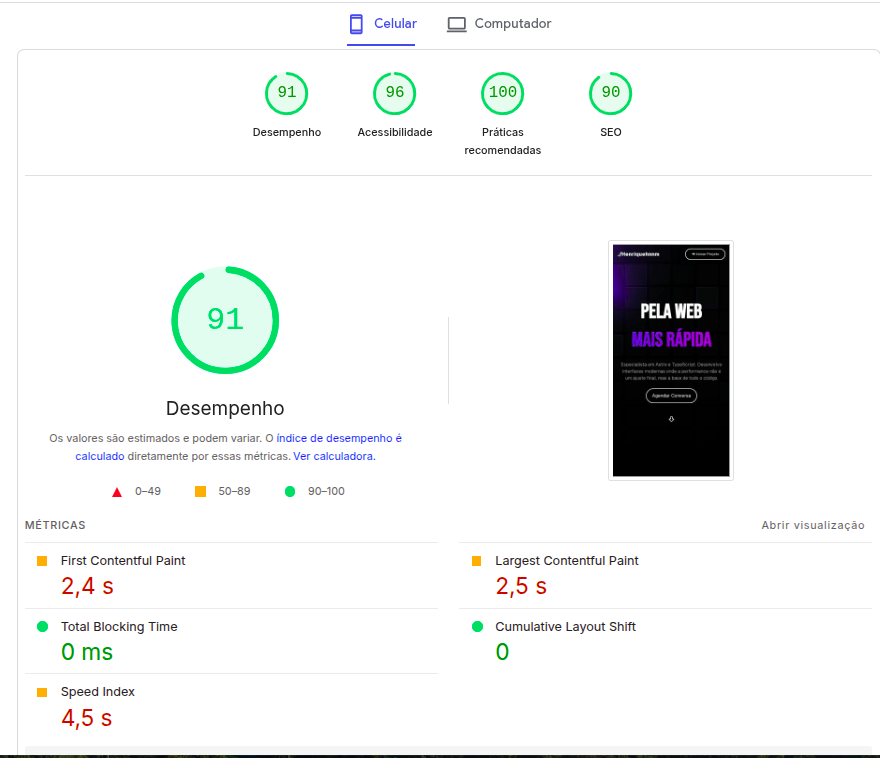Click the First Contentful Paint metric
Viewport: 880px width, 758px height.
click(123, 561)
